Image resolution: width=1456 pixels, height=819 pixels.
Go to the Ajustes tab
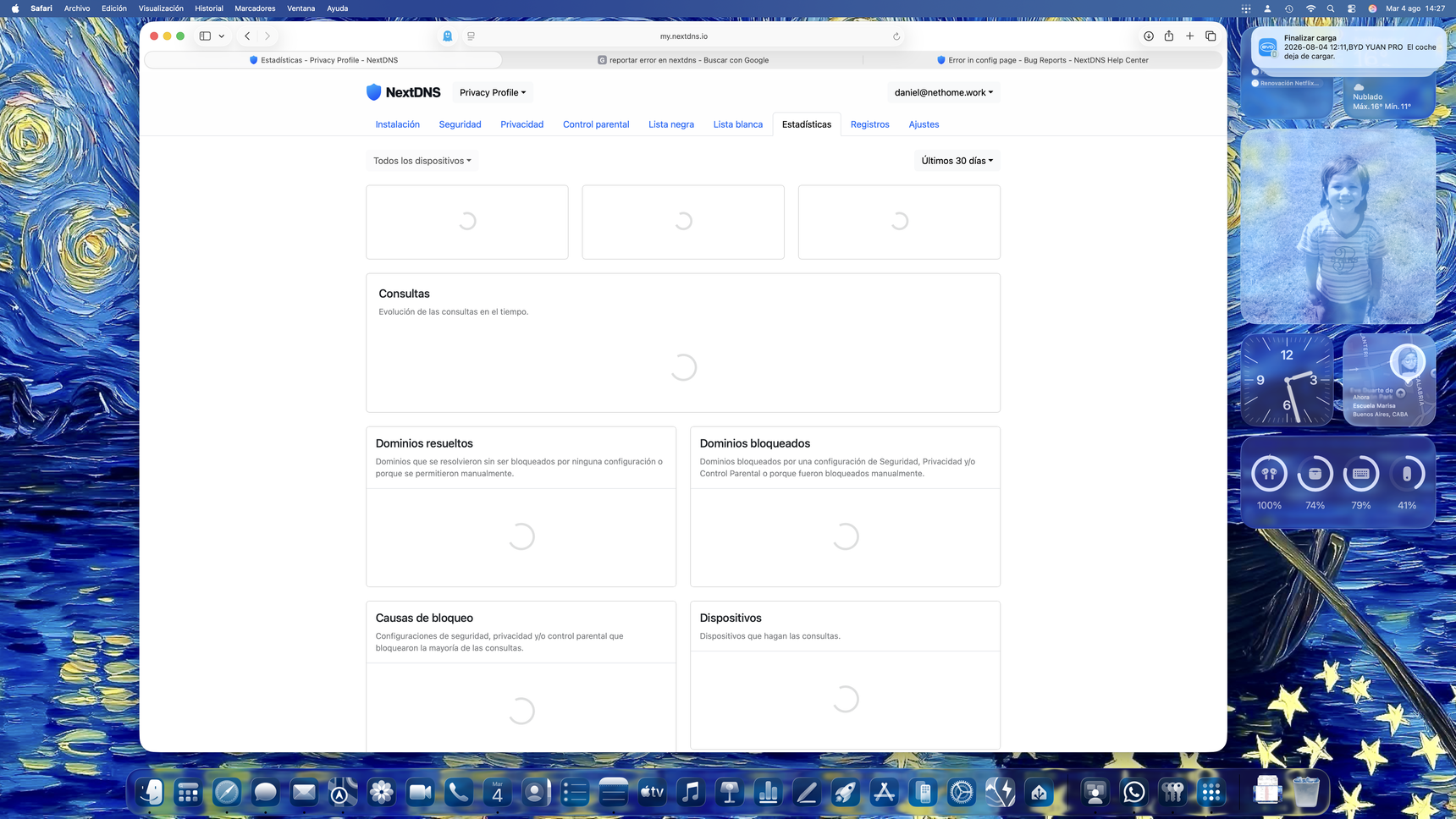924,124
